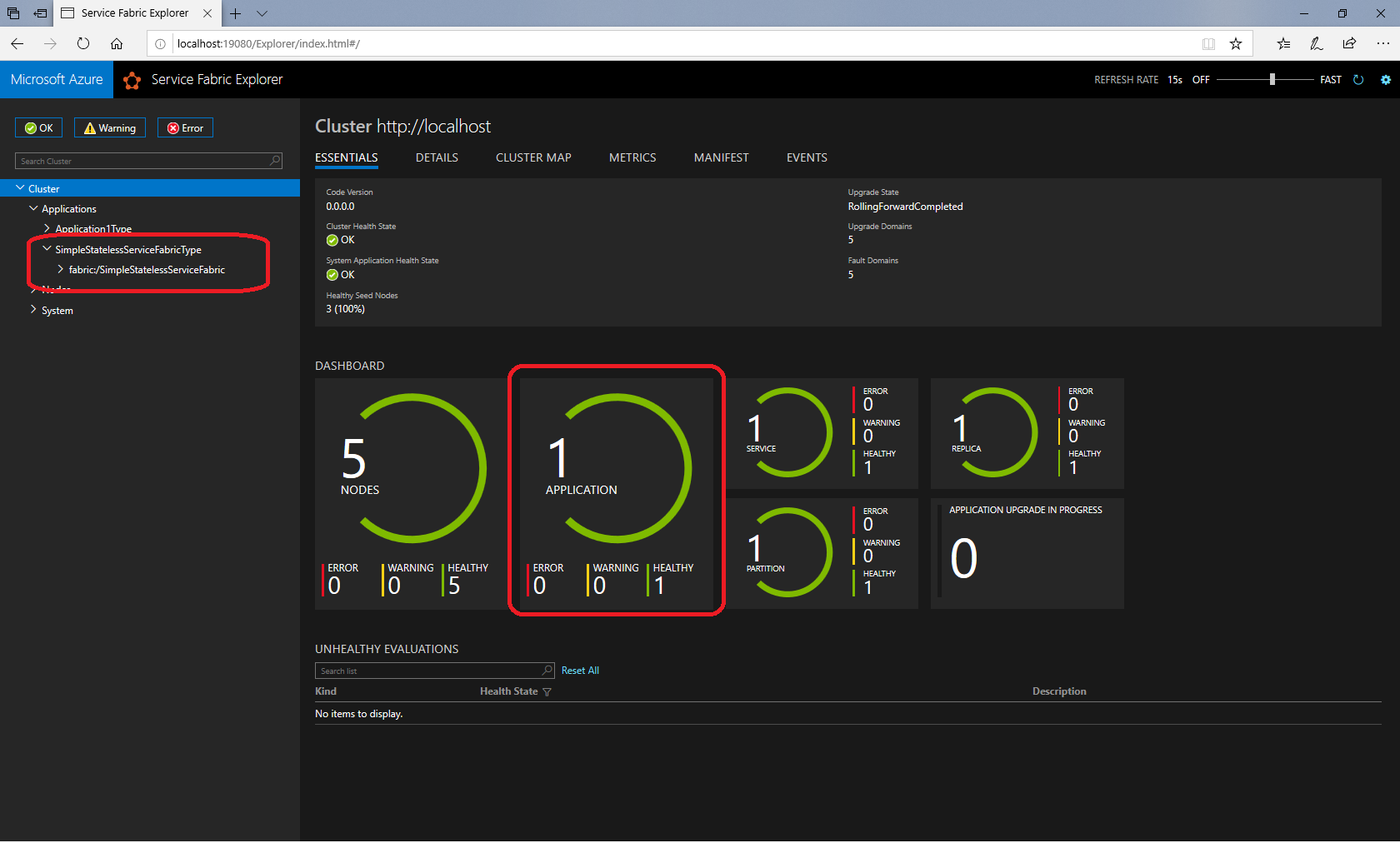The width and height of the screenshot is (1400, 843).
Task: Click the tabs you've set aside icon
Action: tap(13, 13)
